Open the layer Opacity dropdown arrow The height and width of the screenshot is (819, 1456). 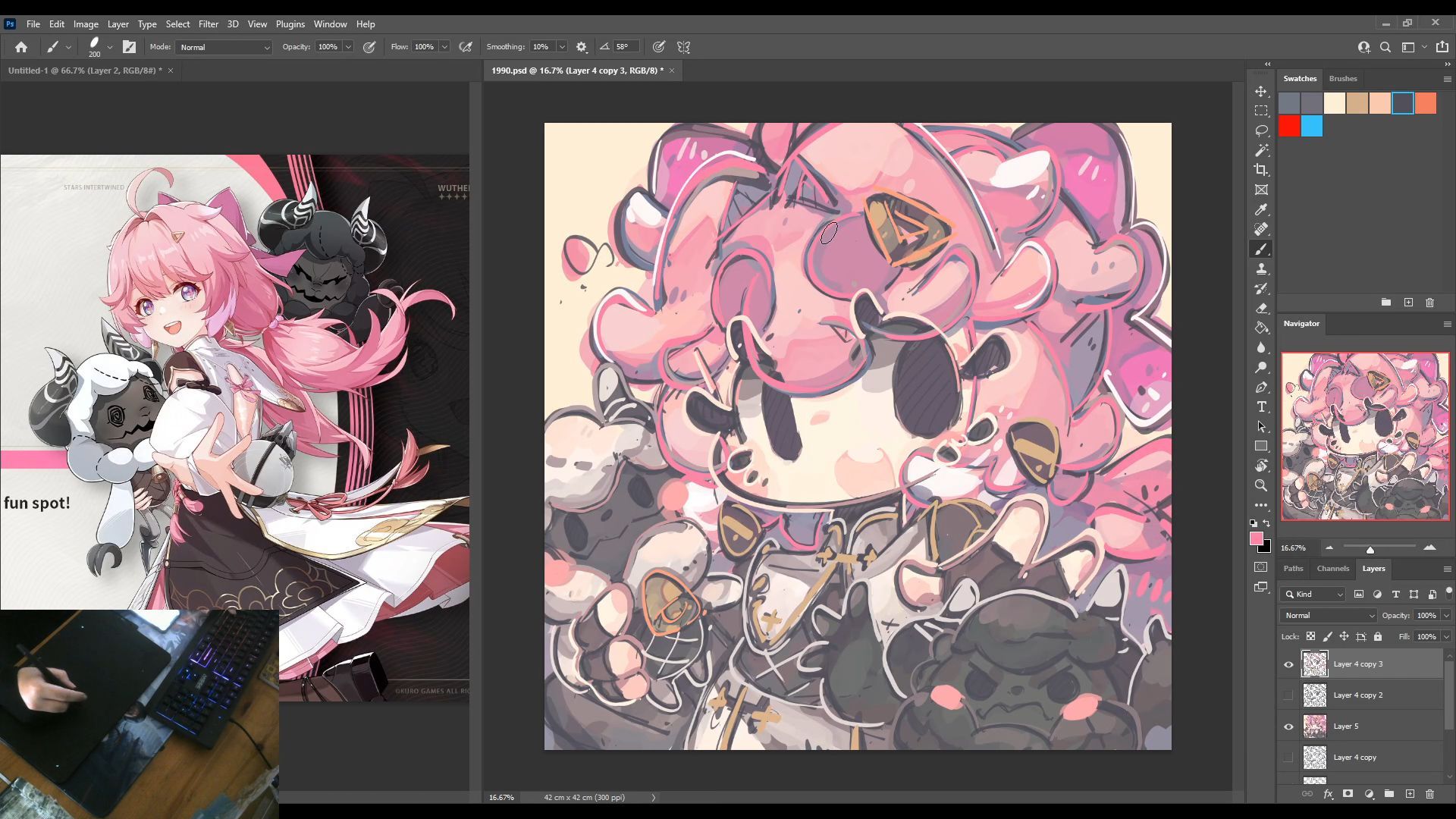click(1446, 616)
